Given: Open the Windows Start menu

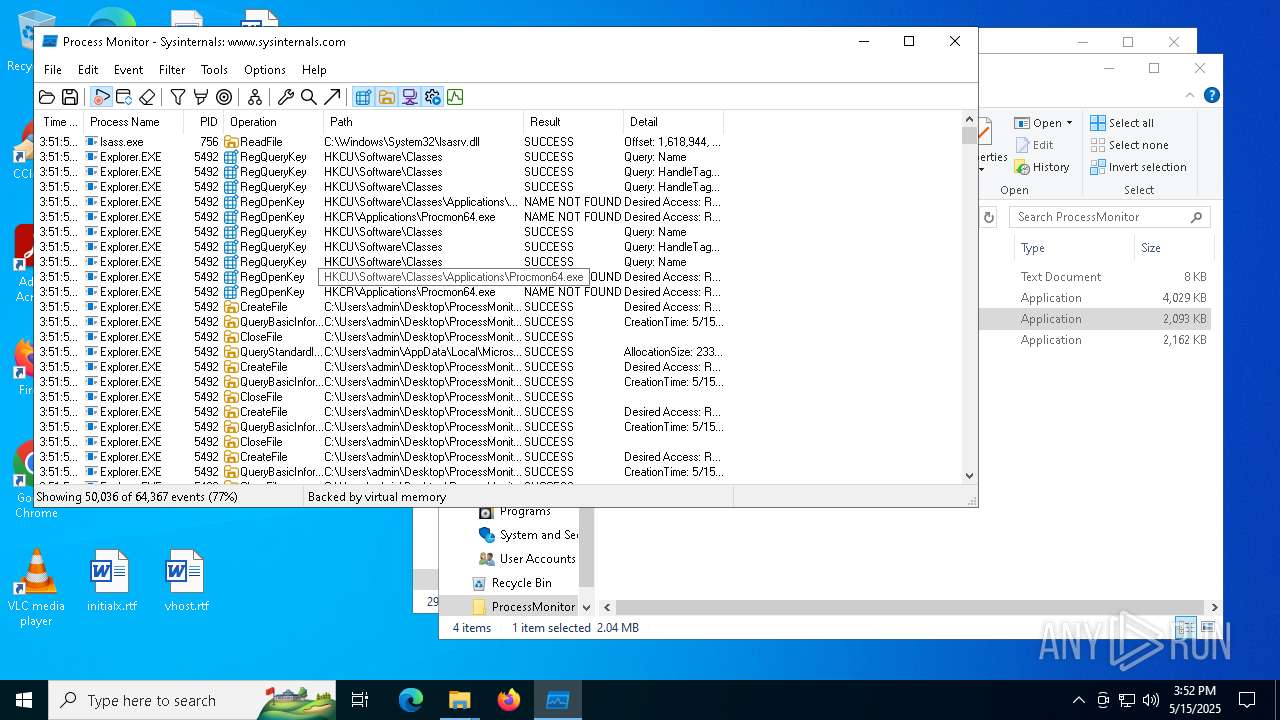Looking at the screenshot, I should point(24,700).
